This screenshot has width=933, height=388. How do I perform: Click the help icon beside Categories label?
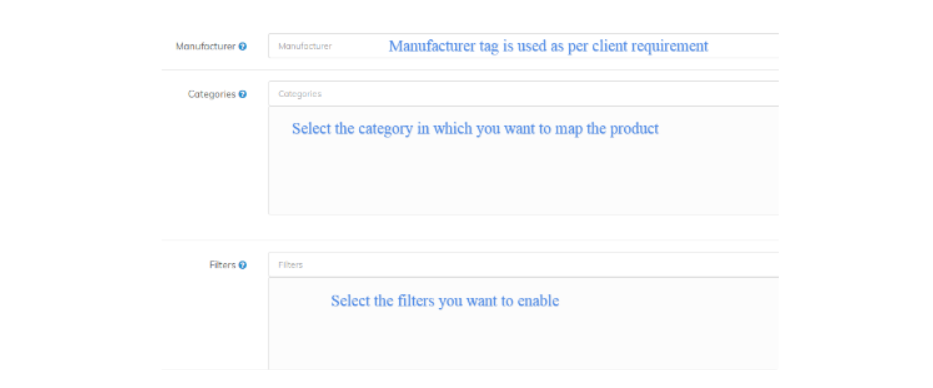click(x=243, y=94)
